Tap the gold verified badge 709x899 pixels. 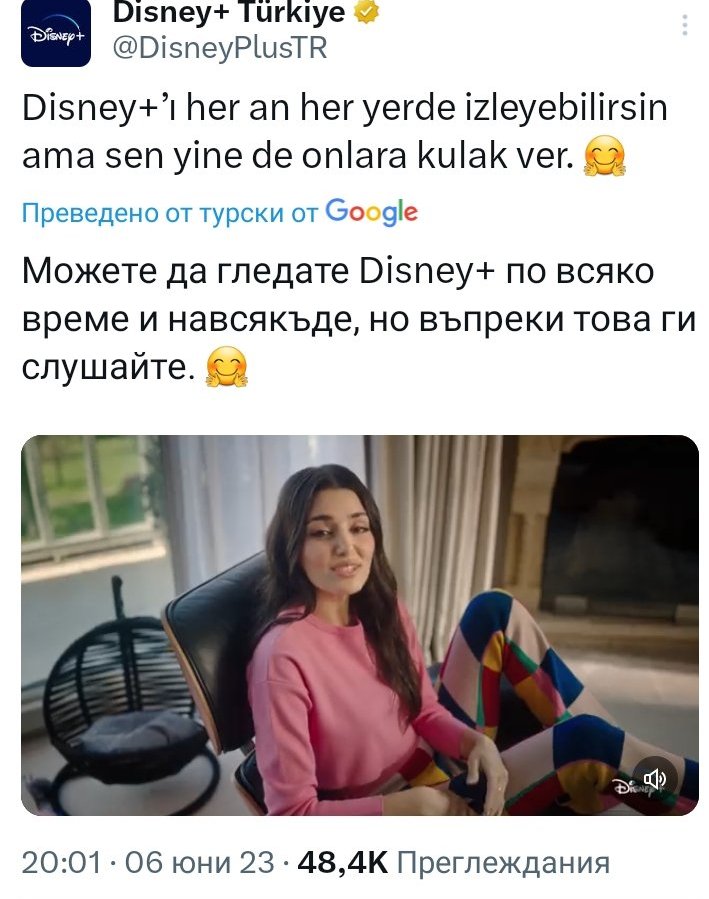point(366,11)
